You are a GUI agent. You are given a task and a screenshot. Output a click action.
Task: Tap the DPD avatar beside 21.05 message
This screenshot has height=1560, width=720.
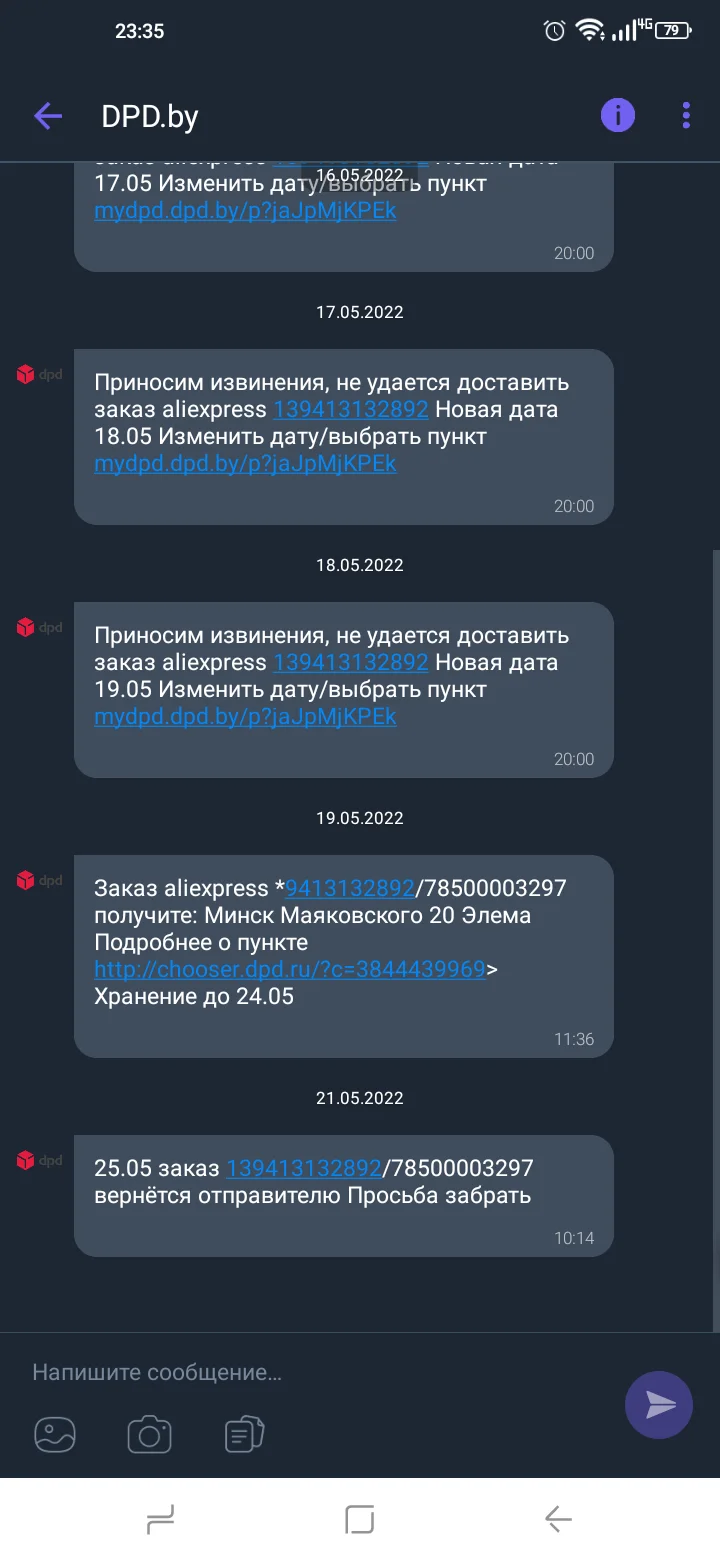(x=39, y=1161)
